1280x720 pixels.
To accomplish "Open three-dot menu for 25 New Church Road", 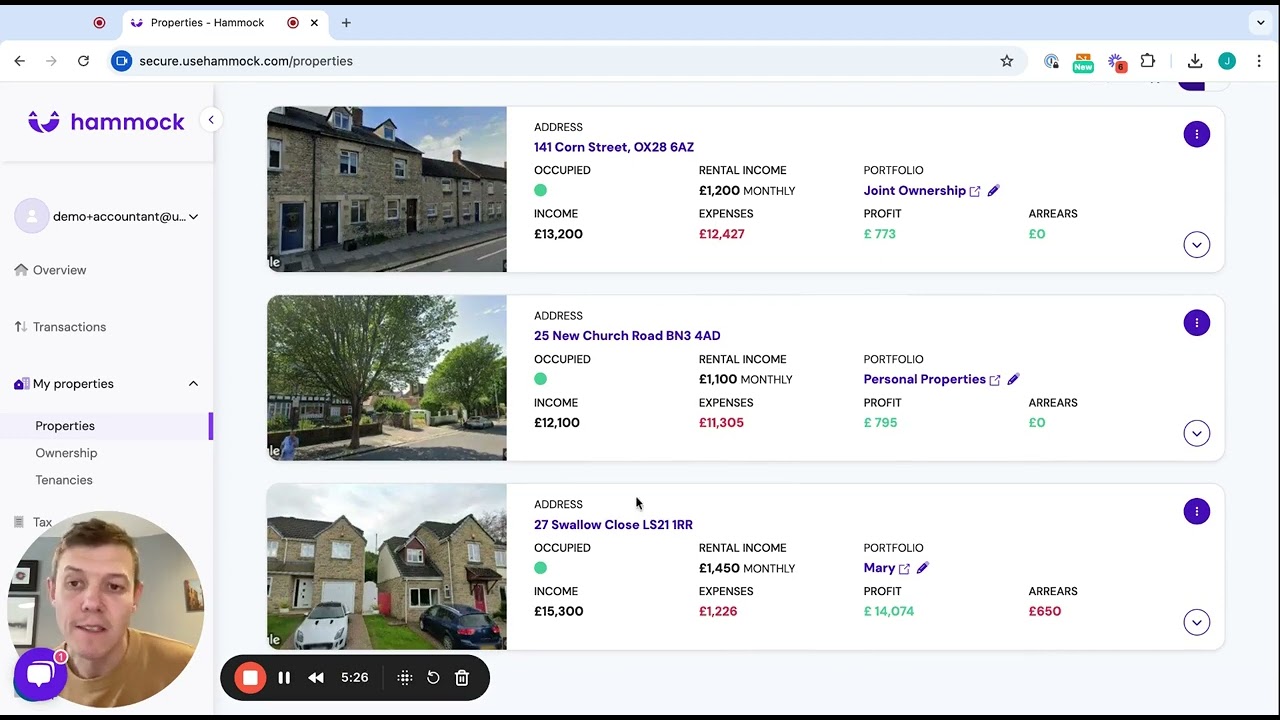I will 1197,323.
